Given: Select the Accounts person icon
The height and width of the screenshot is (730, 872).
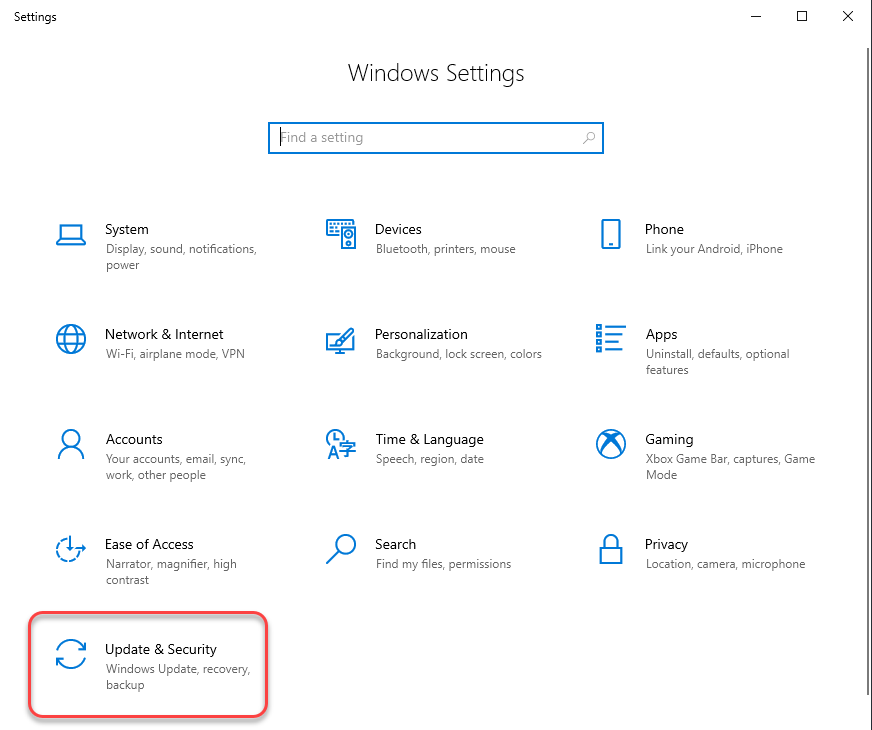Looking at the screenshot, I should pyautogui.click(x=71, y=444).
